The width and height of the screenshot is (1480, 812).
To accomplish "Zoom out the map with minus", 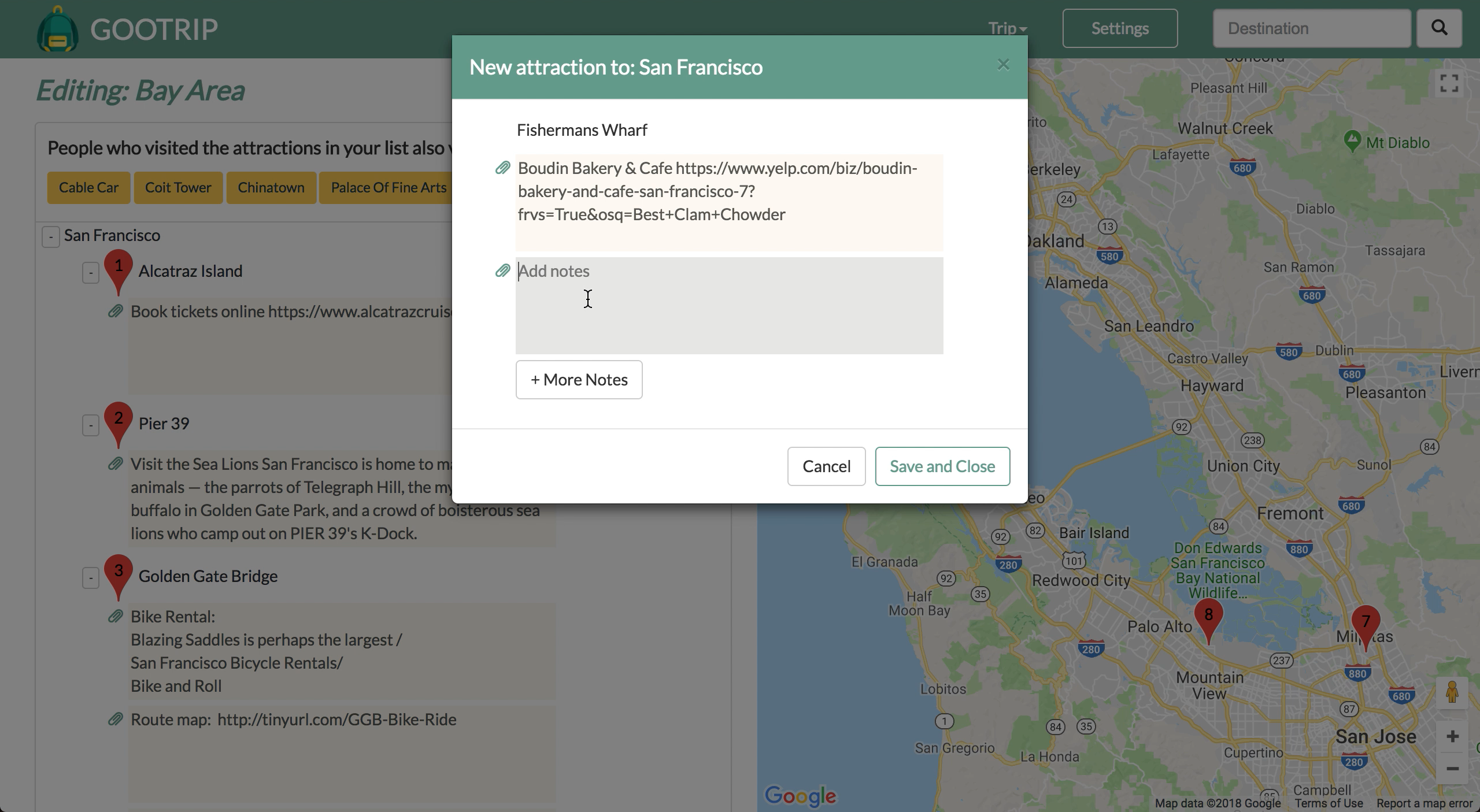I will click(1452, 769).
